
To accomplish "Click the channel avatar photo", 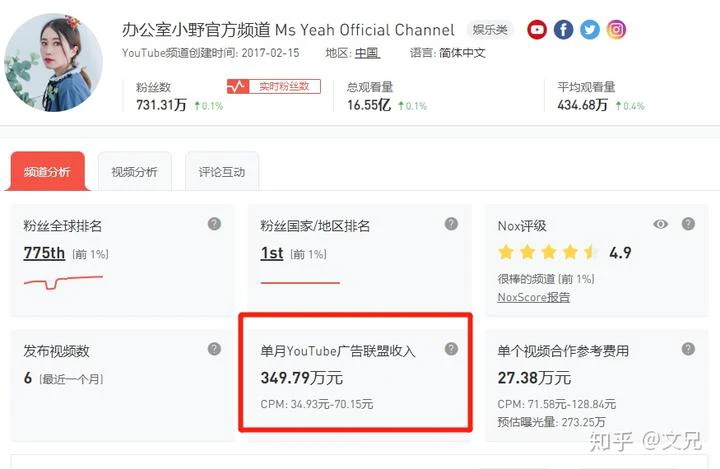I will 54,62.
